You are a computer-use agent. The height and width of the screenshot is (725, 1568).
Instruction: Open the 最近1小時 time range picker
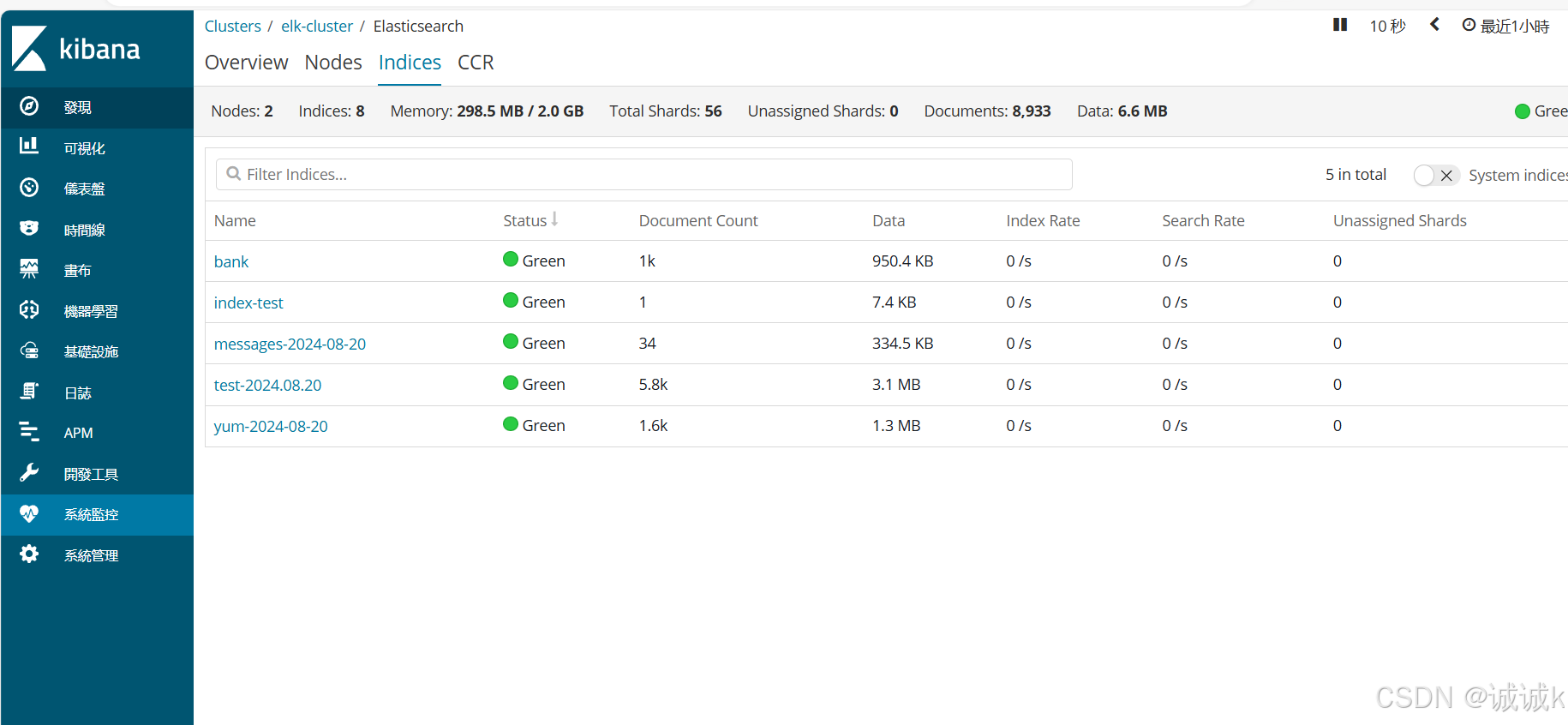(x=1515, y=27)
